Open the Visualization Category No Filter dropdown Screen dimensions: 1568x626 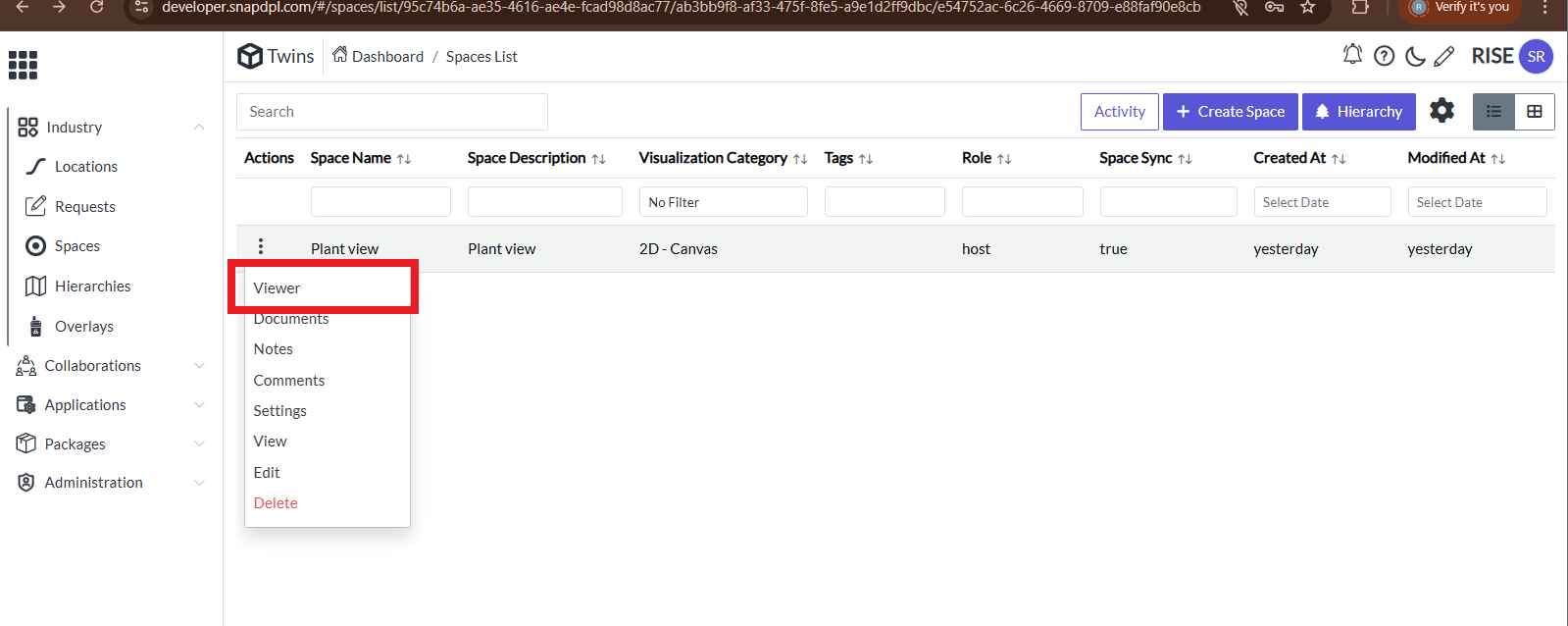(724, 202)
